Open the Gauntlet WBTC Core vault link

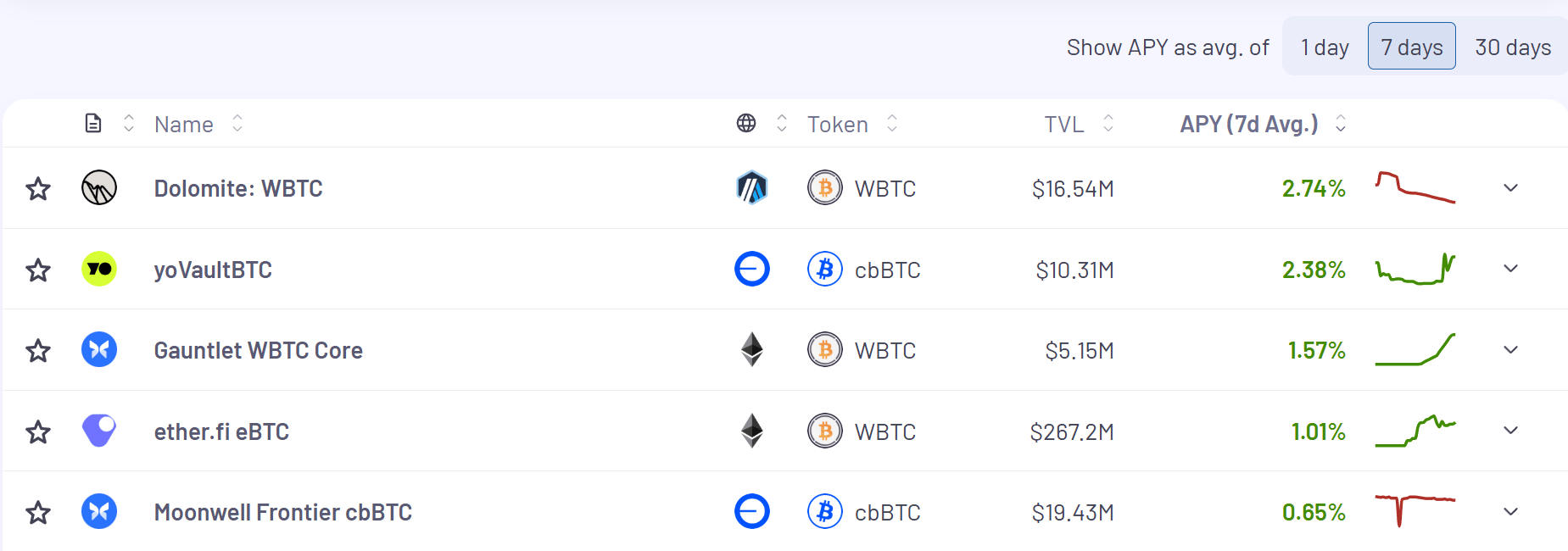pyautogui.click(x=259, y=350)
